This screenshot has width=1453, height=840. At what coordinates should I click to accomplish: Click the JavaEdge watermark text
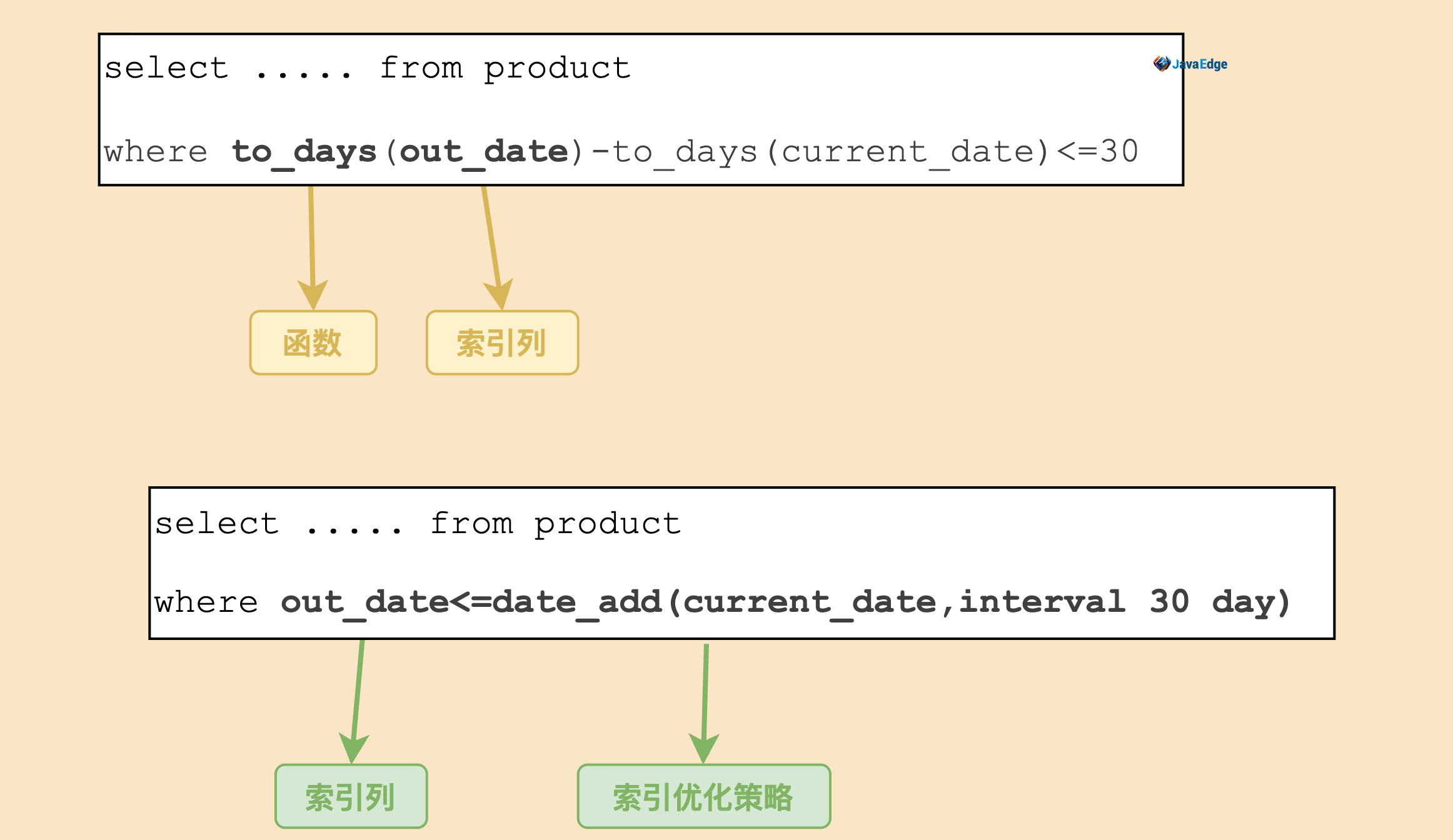[x=1200, y=64]
